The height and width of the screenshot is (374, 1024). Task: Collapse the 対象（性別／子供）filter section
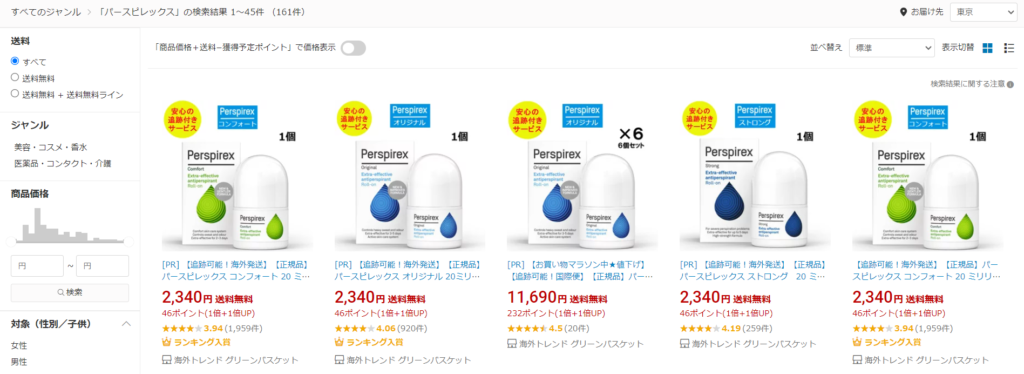127,324
